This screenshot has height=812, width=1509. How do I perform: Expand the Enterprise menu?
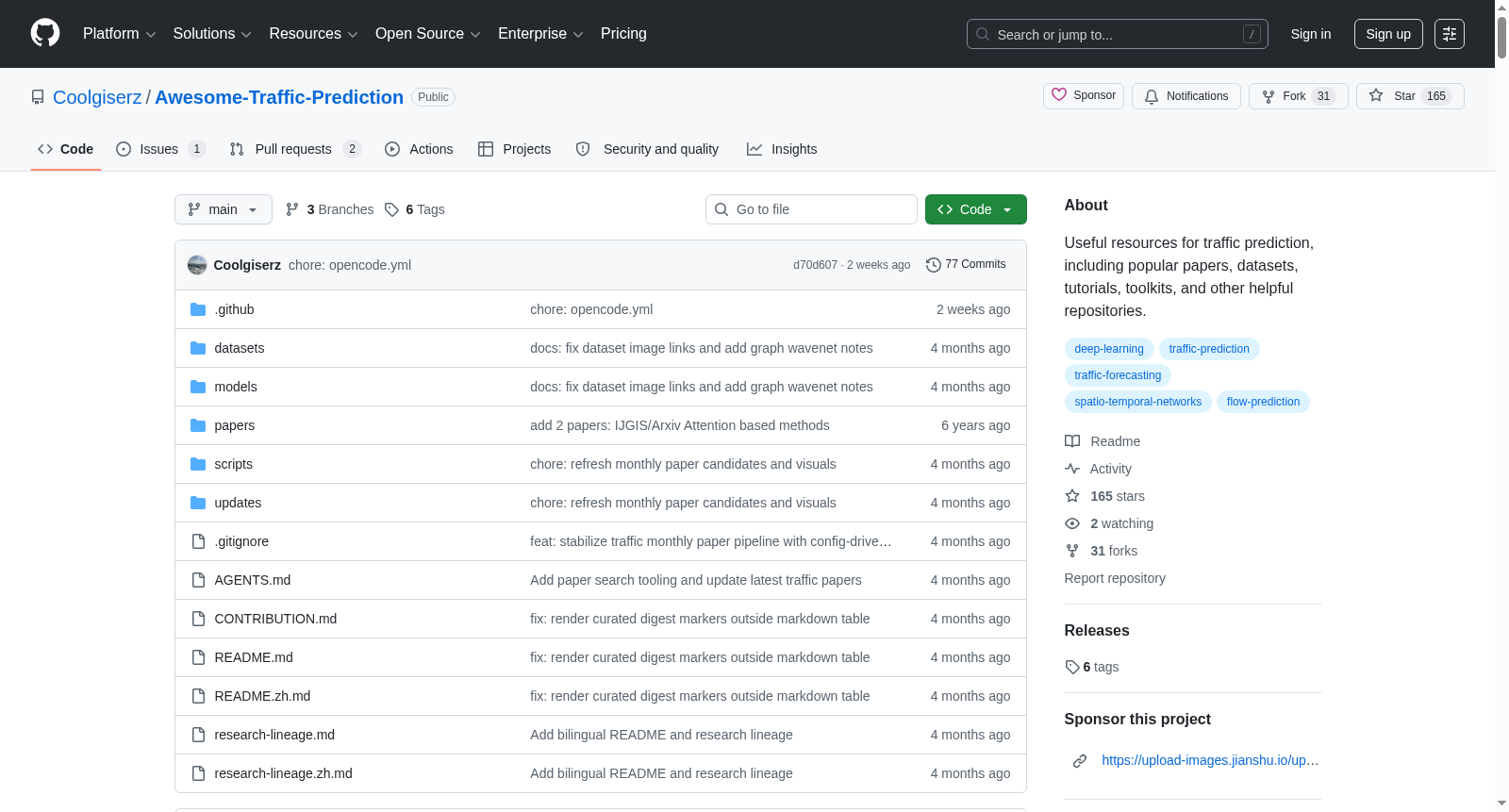(540, 34)
